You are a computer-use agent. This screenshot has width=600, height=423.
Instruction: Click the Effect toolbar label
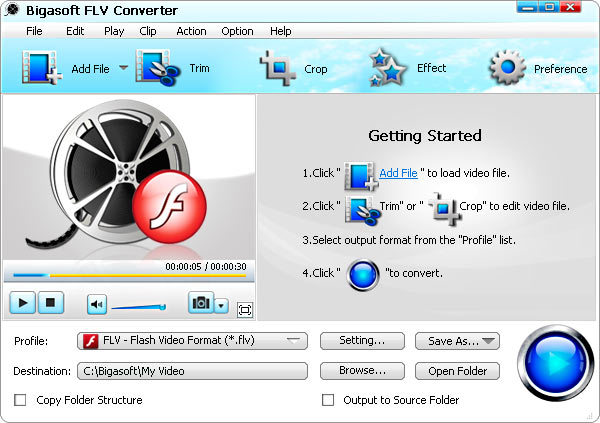431,68
